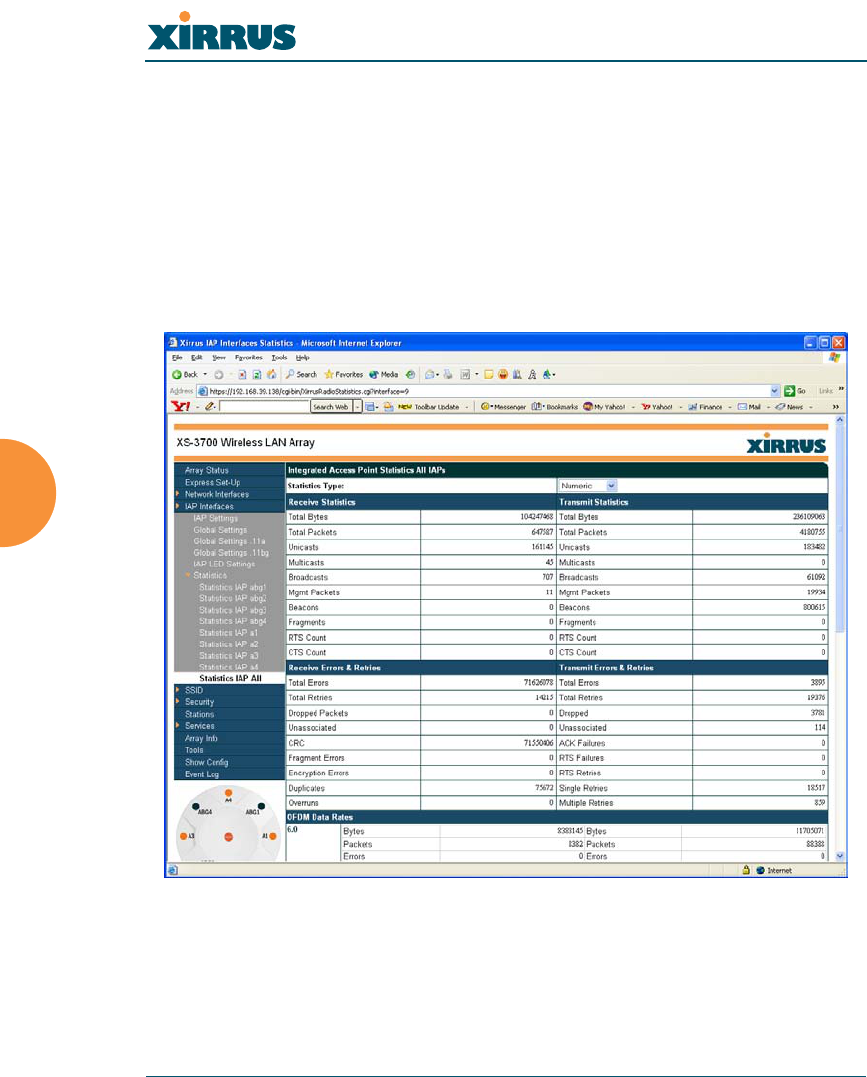The image size is (867, 1077).
Task: Click the Yahoo toolbar pencil icon
Action: 210,407
